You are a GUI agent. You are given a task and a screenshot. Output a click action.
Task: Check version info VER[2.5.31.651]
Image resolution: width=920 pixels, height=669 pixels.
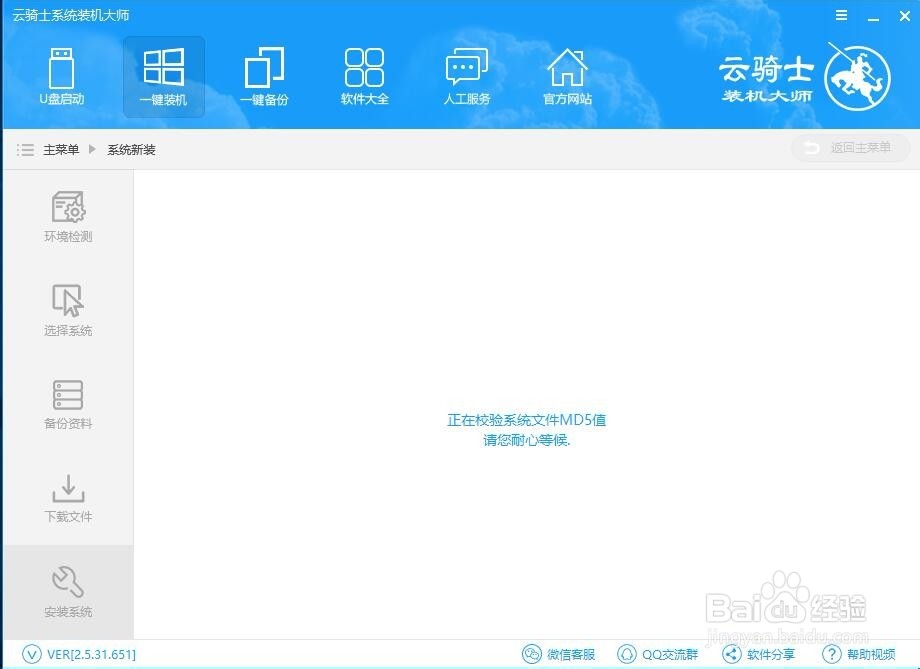coord(75,654)
